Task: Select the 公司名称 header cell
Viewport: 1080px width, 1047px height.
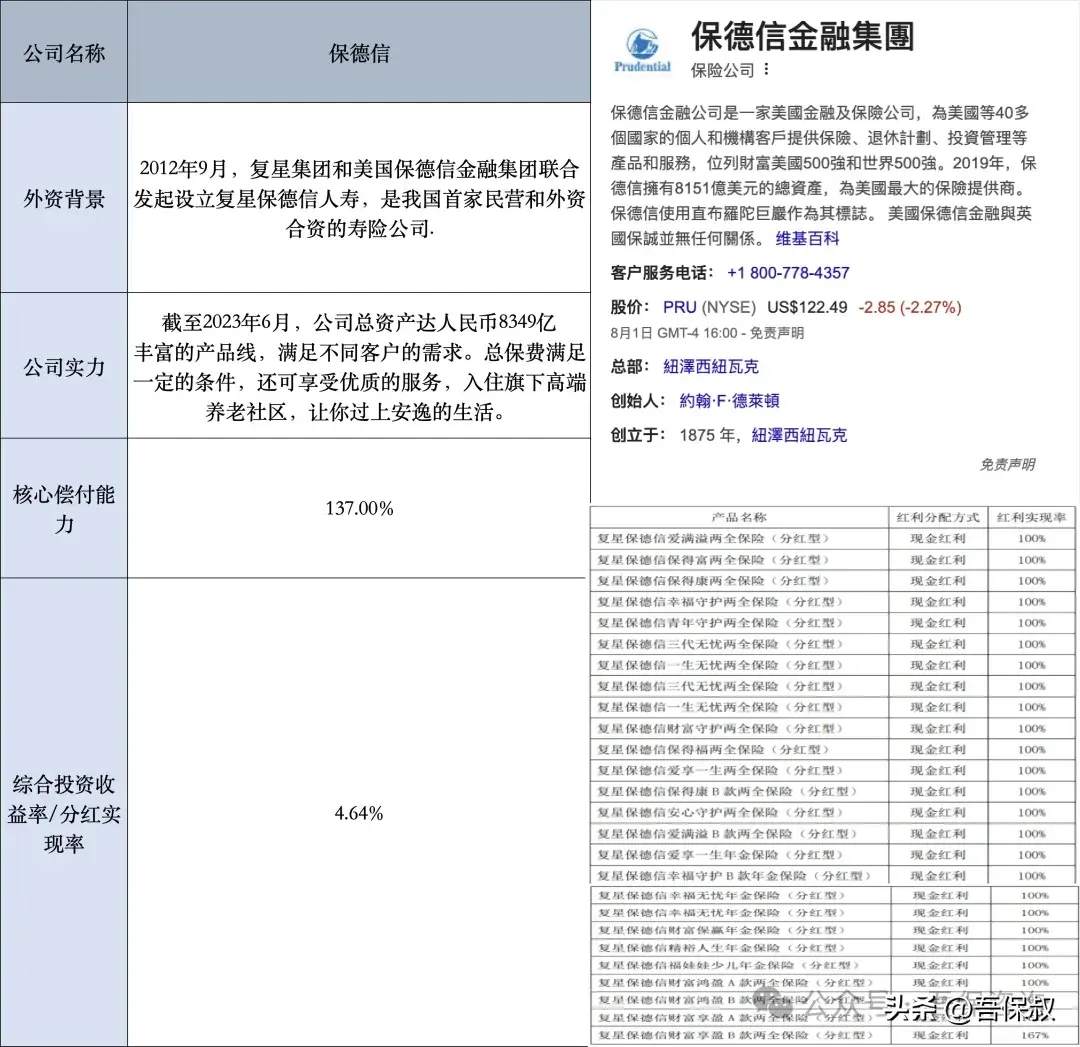Action: pyautogui.click(x=64, y=52)
